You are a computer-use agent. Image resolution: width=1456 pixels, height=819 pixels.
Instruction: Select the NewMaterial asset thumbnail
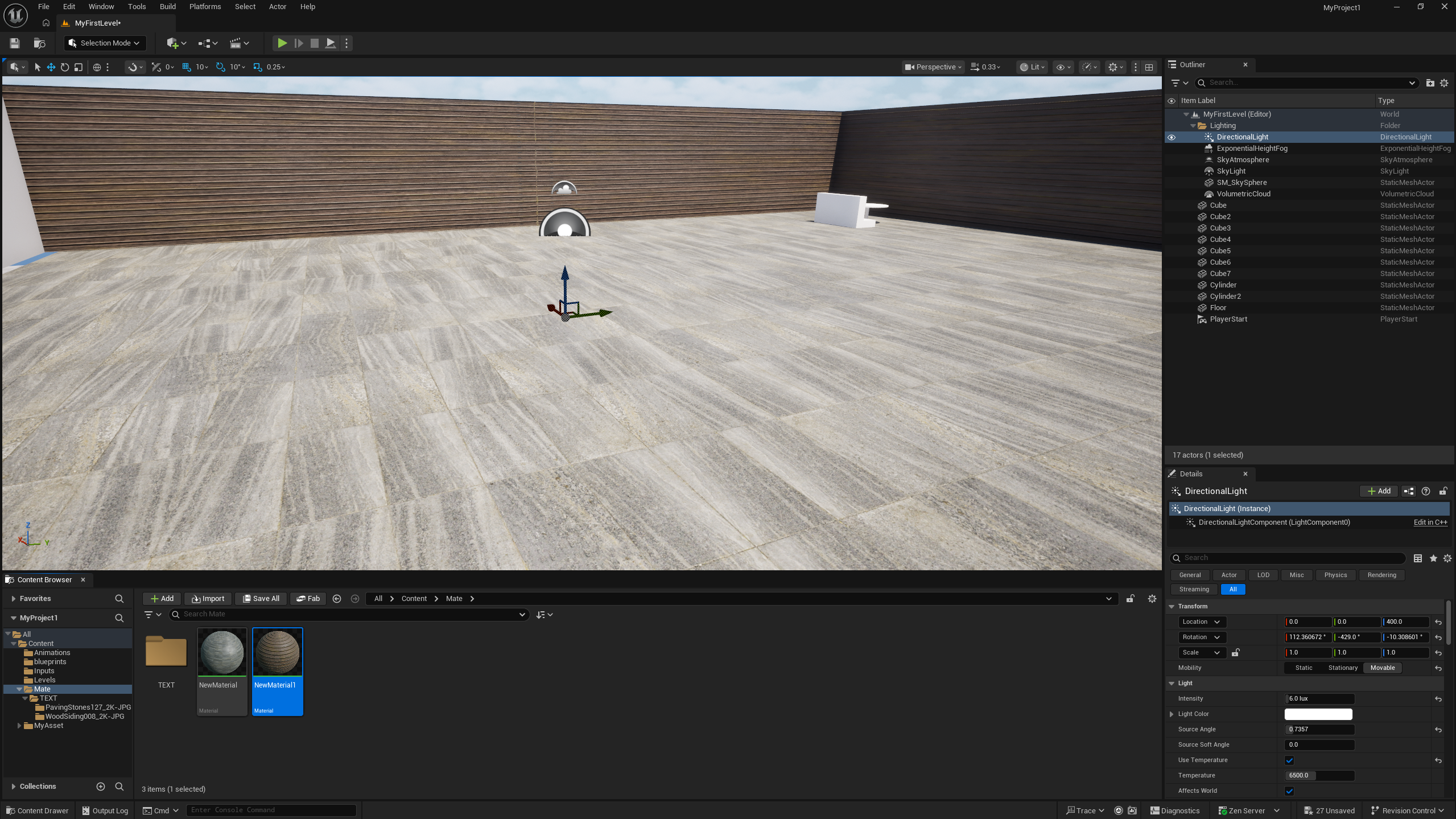click(222, 653)
